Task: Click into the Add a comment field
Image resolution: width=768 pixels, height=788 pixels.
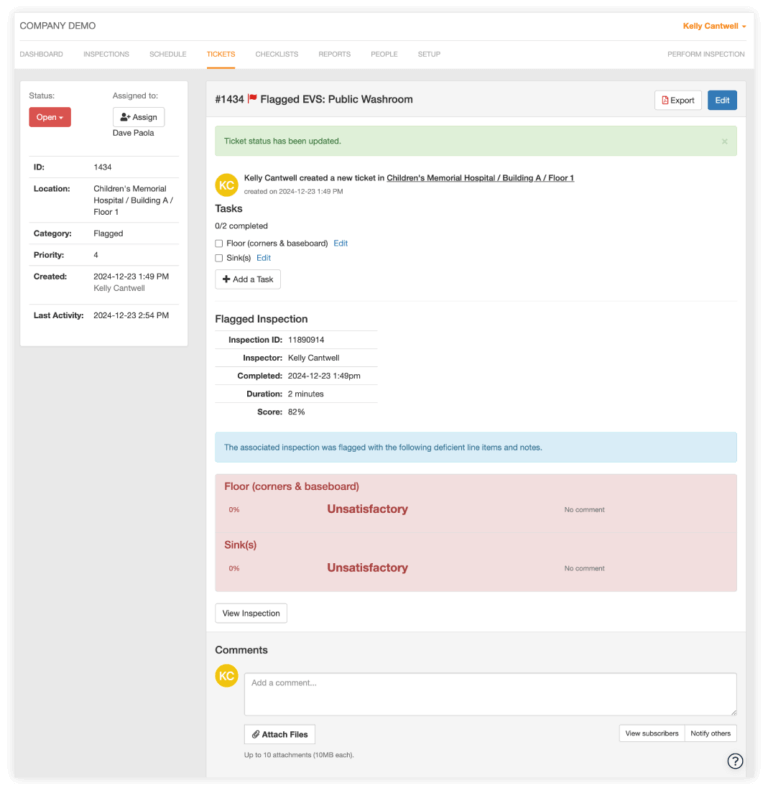Action: coord(490,694)
